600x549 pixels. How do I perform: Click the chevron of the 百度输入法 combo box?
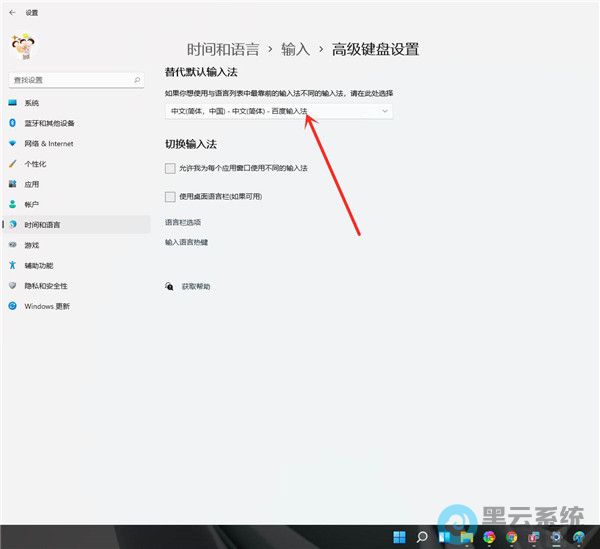(385, 111)
